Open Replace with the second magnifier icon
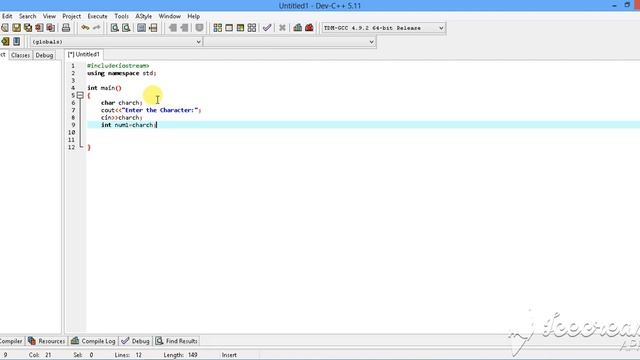This screenshot has height=360, width=640. (x=126, y=28)
